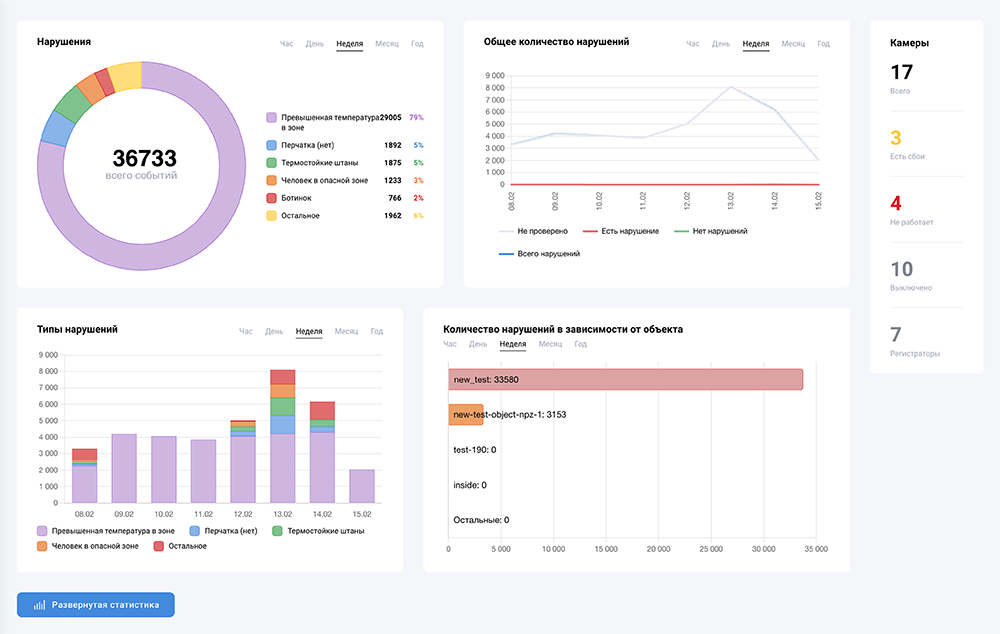Toggle Термостойкие штаны in bar chart legend

click(319, 531)
